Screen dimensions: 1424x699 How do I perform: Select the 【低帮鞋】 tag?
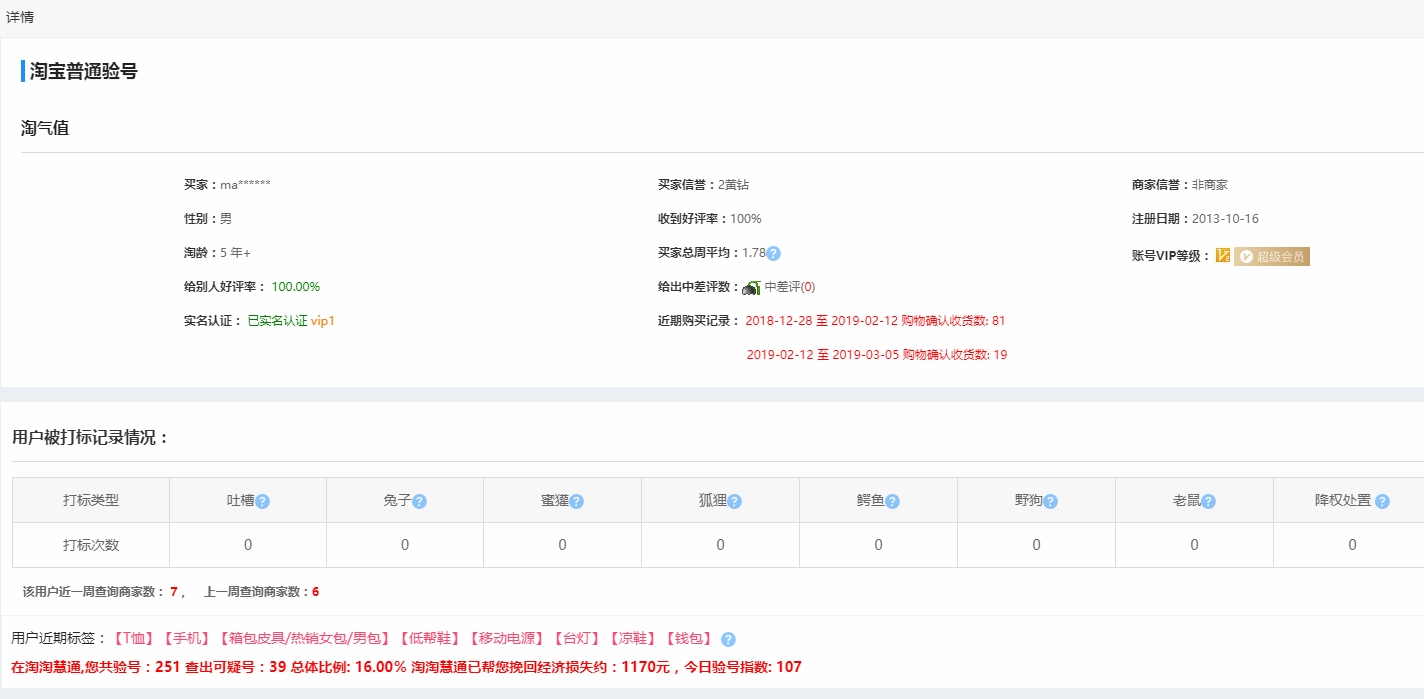(x=430, y=639)
